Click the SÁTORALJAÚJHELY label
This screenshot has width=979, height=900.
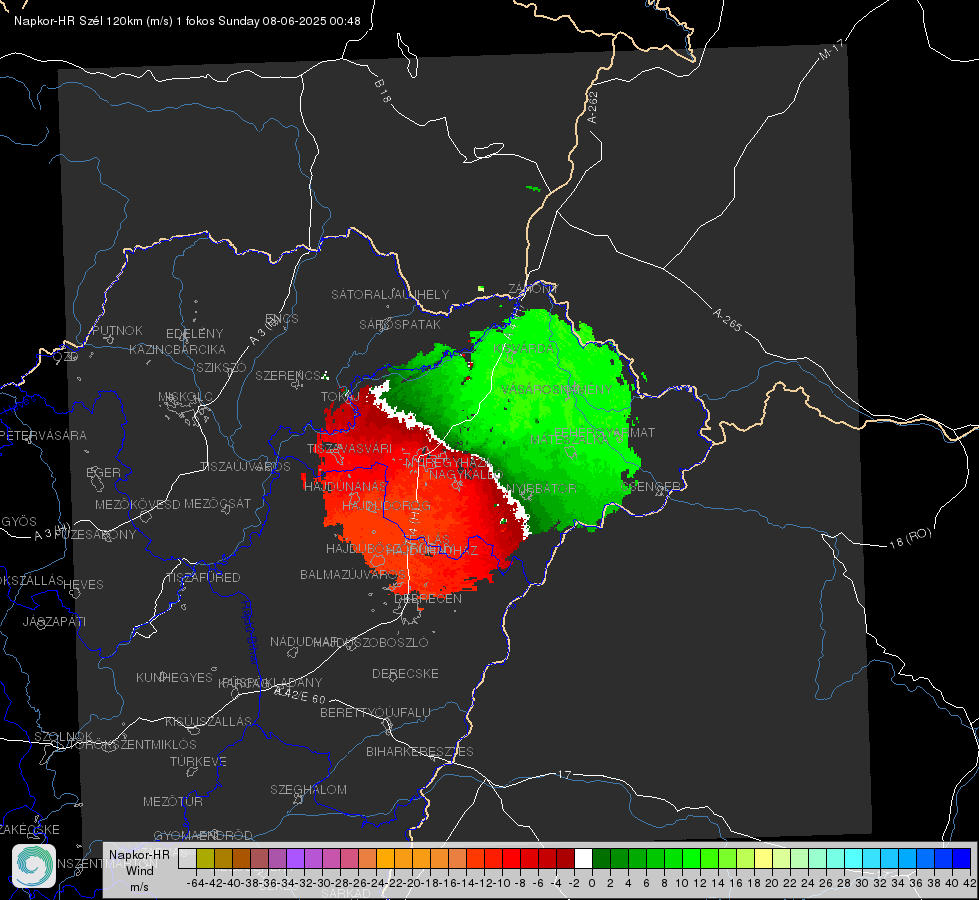coord(390,294)
